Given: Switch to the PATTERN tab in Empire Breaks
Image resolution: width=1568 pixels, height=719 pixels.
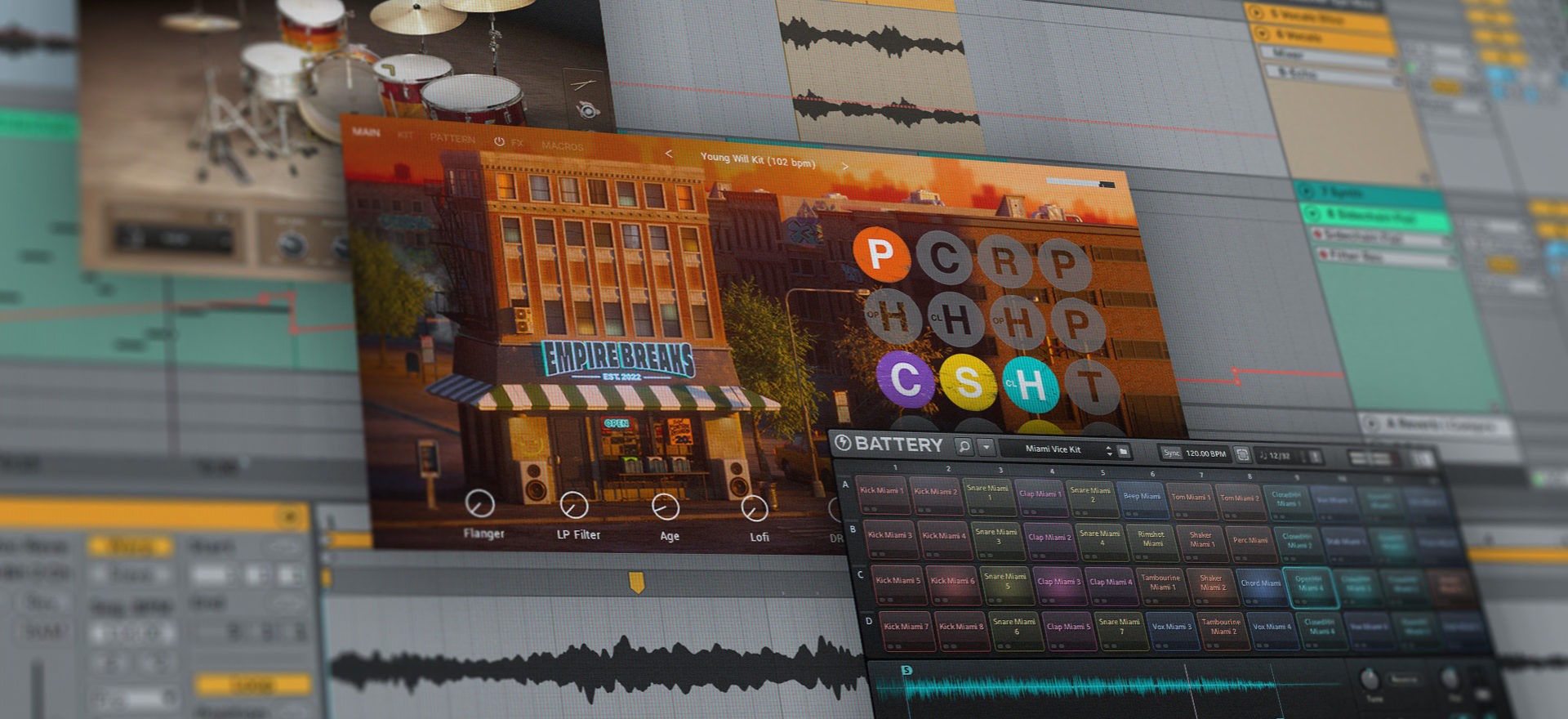Looking at the screenshot, I should pos(452,138).
